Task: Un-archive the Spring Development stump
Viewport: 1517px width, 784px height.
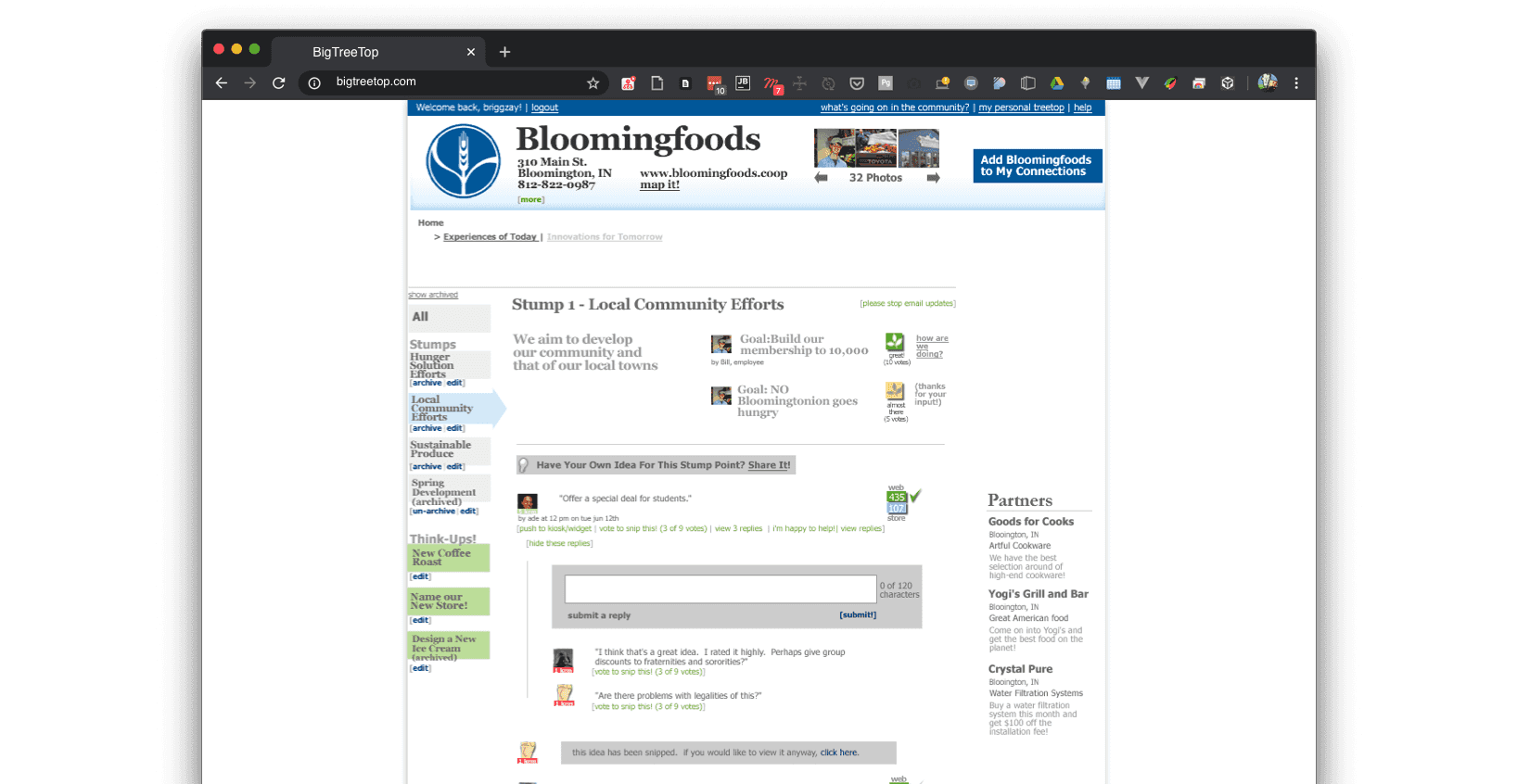Action: pyautogui.click(x=434, y=511)
